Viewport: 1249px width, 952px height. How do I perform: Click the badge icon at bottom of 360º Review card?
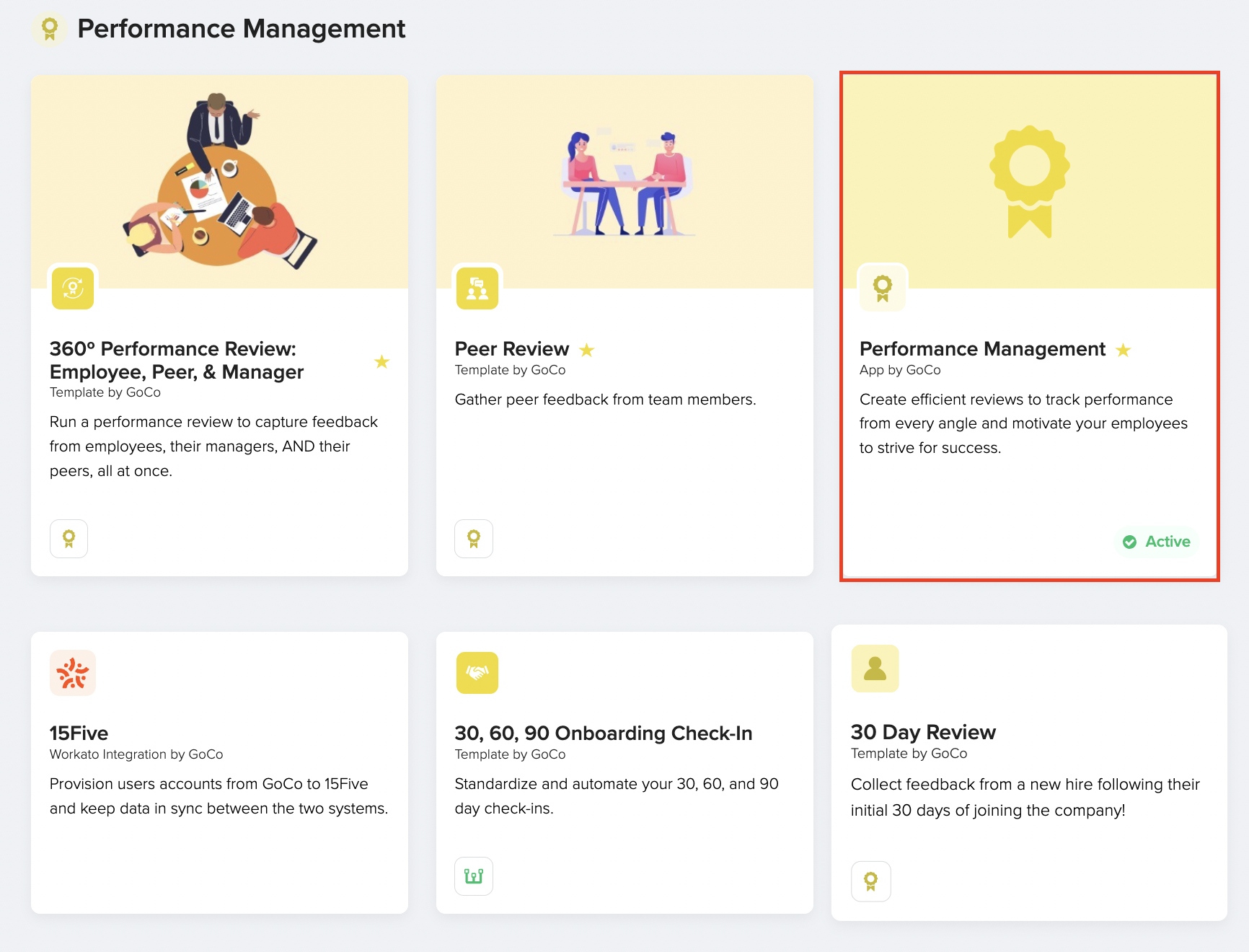(x=69, y=538)
